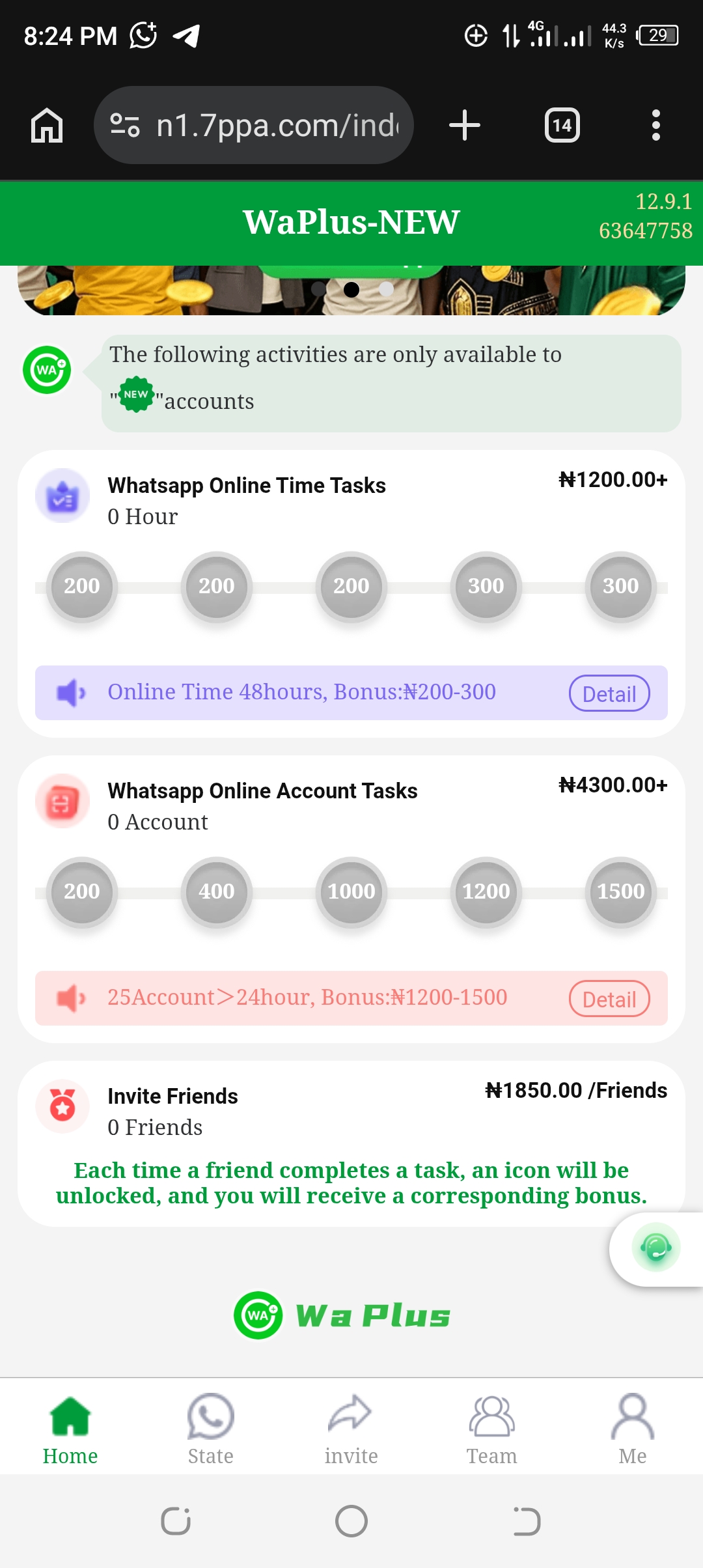
Task: Open a new browser tab
Action: coord(465,125)
